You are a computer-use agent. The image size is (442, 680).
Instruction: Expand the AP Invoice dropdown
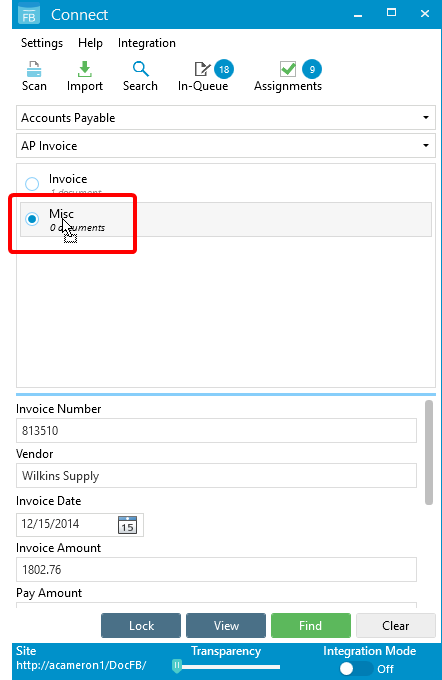pos(226,146)
